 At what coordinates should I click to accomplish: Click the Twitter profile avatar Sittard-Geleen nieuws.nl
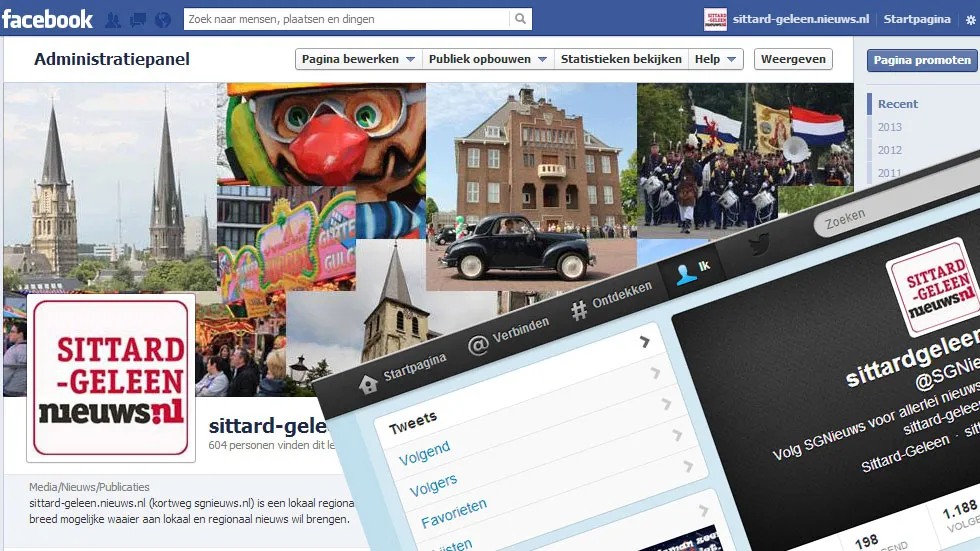(x=936, y=287)
